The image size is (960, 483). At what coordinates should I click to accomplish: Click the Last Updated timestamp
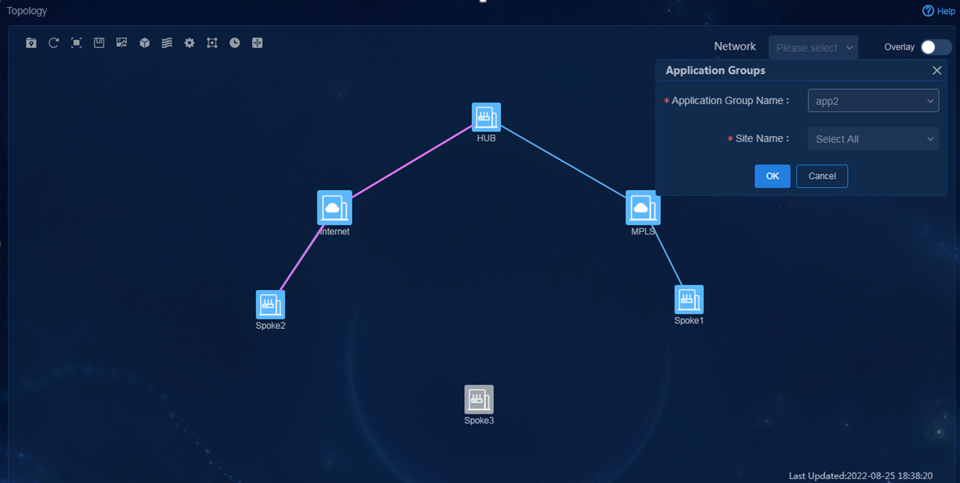point(860,476)
